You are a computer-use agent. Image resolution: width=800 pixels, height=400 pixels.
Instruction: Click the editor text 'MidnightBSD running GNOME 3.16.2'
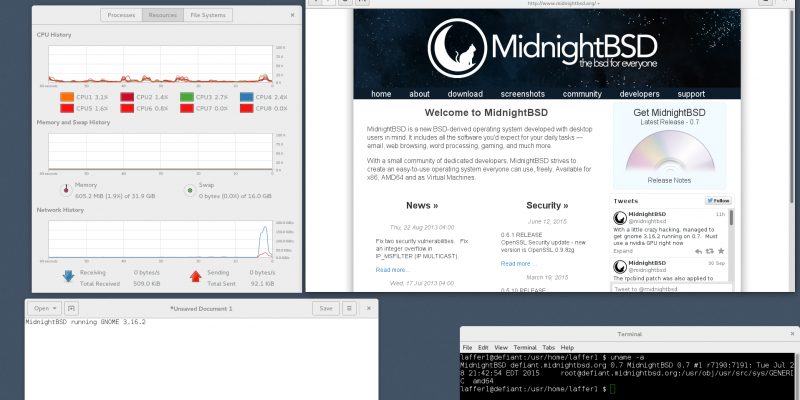86,322
